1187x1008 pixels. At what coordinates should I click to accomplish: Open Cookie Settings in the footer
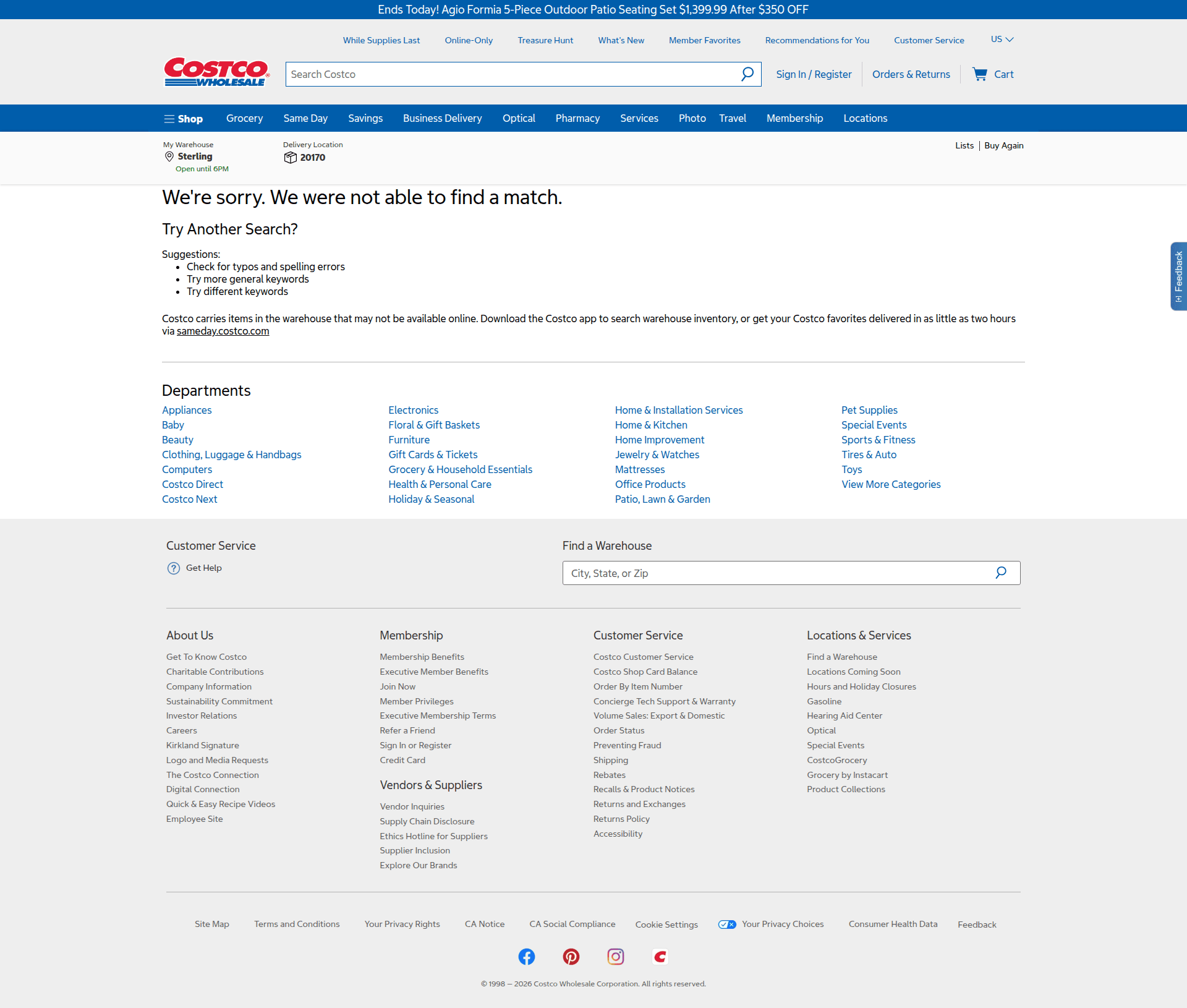[x=666, y=925]
